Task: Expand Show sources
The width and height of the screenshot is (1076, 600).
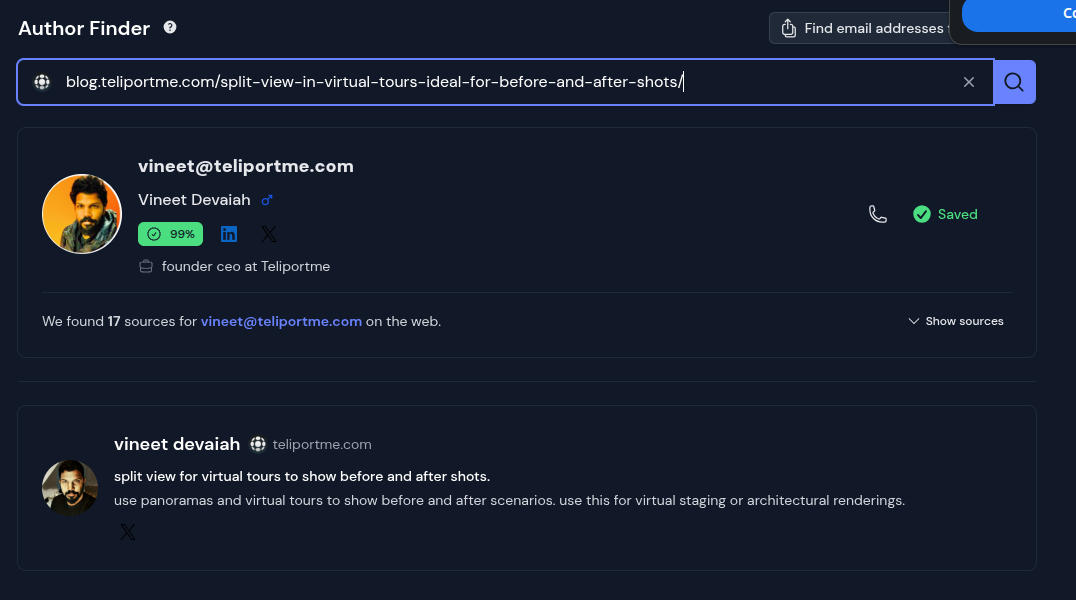Action: point(956,321)
